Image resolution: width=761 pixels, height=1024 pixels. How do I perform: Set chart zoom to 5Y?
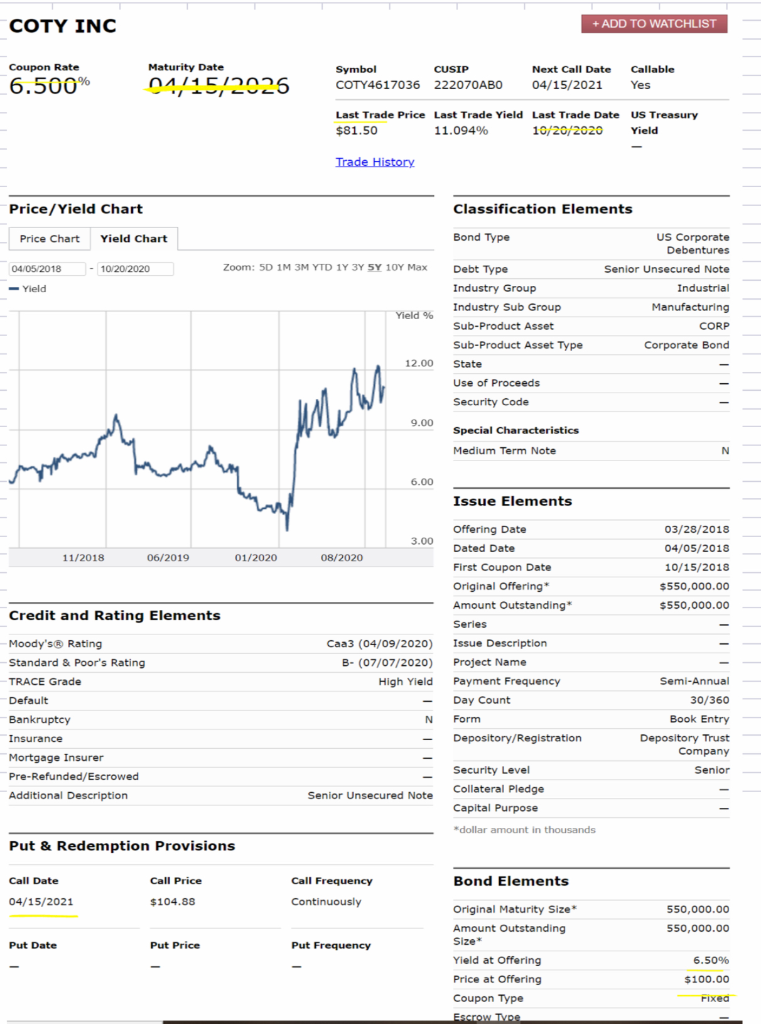pyautogui.click(x=374, y=268)
